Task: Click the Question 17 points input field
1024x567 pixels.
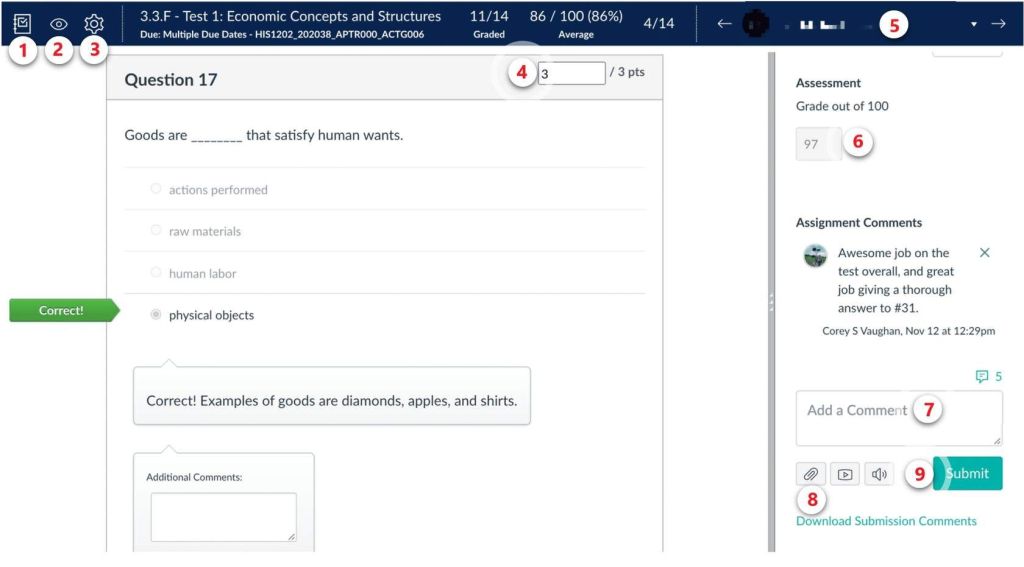Action: pyautogui.click(x=571, y=73)
